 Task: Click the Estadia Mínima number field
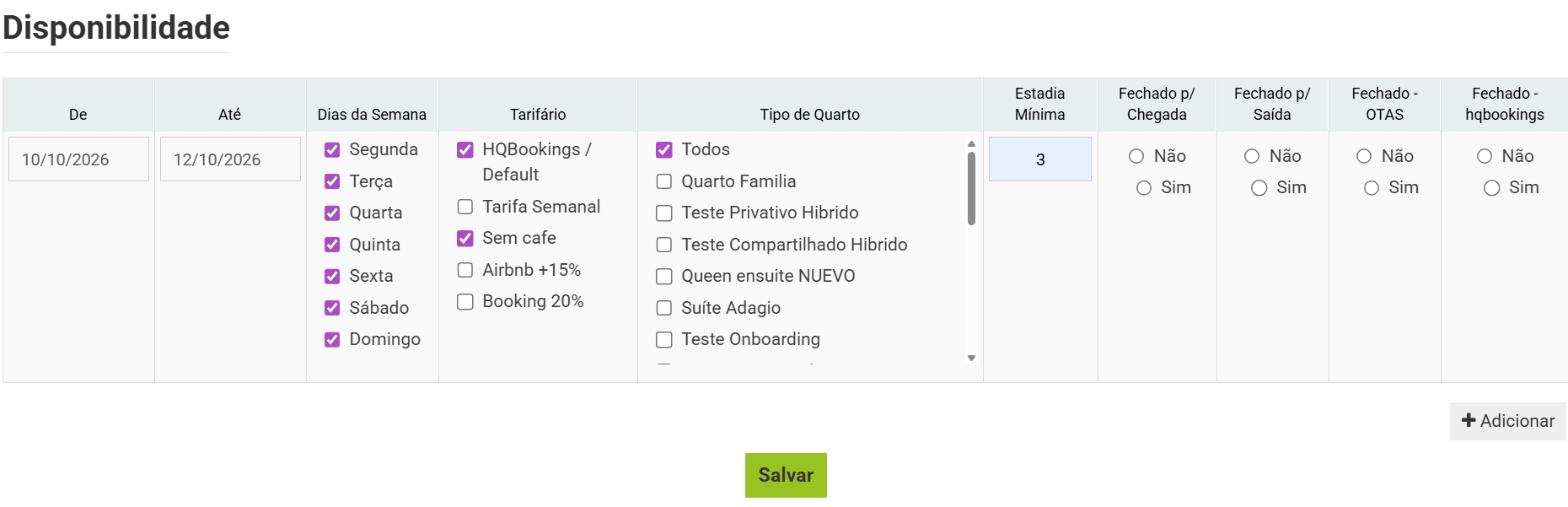pyautogui.click(x=1039, y=159)
